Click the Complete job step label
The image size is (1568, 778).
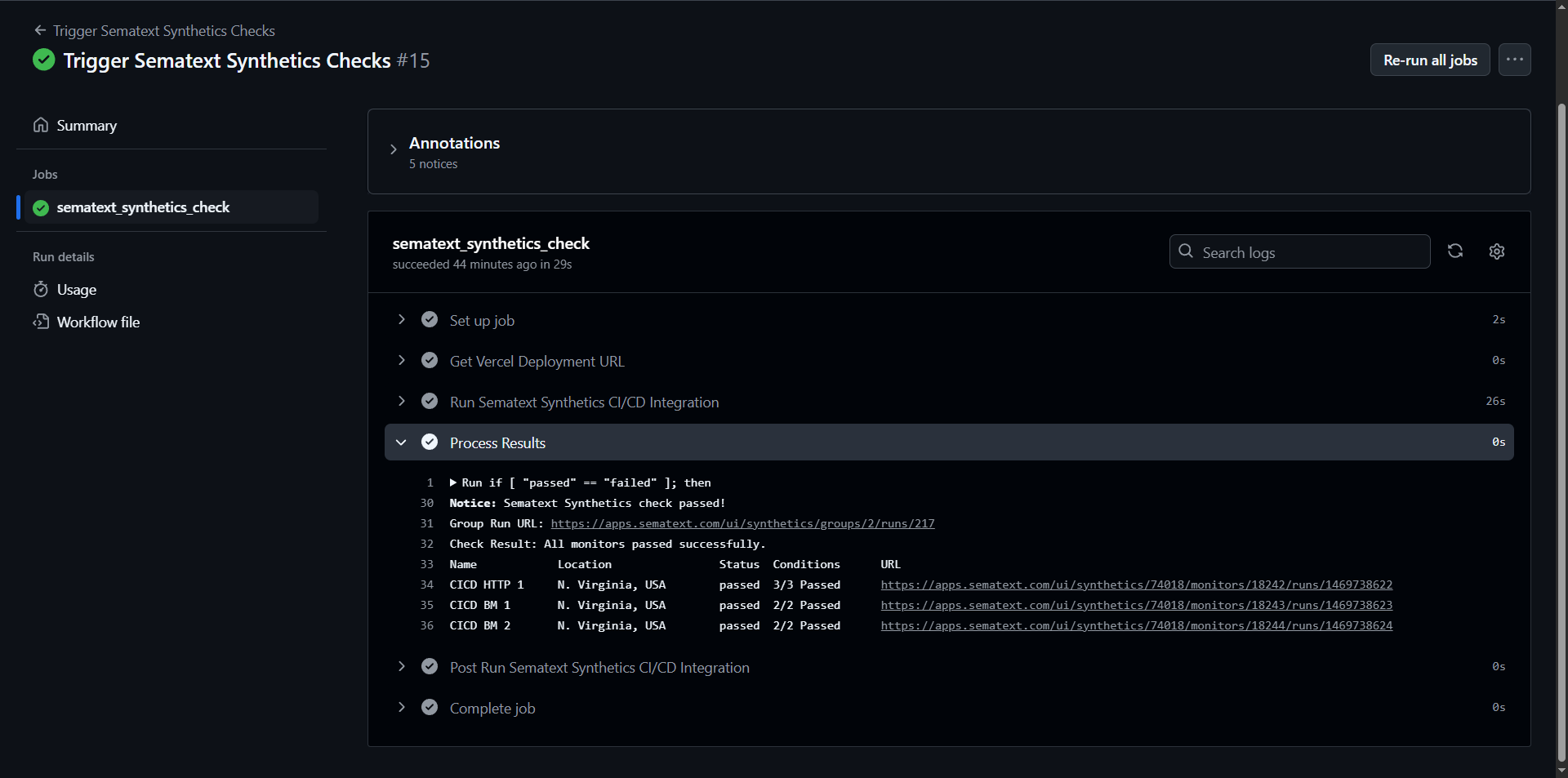[x=492, y=709]
